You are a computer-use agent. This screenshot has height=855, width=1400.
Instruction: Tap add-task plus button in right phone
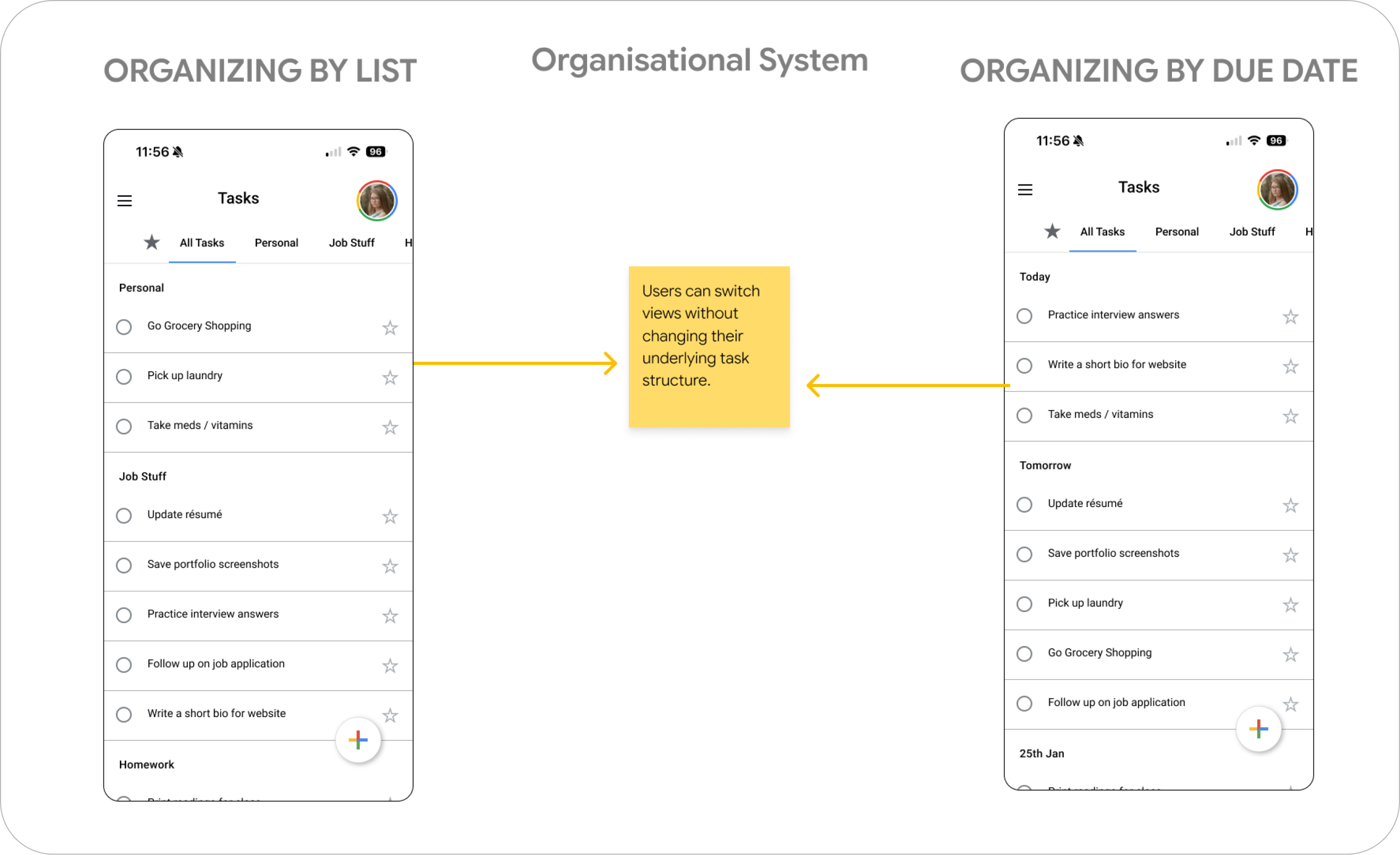coord(1258,729)
